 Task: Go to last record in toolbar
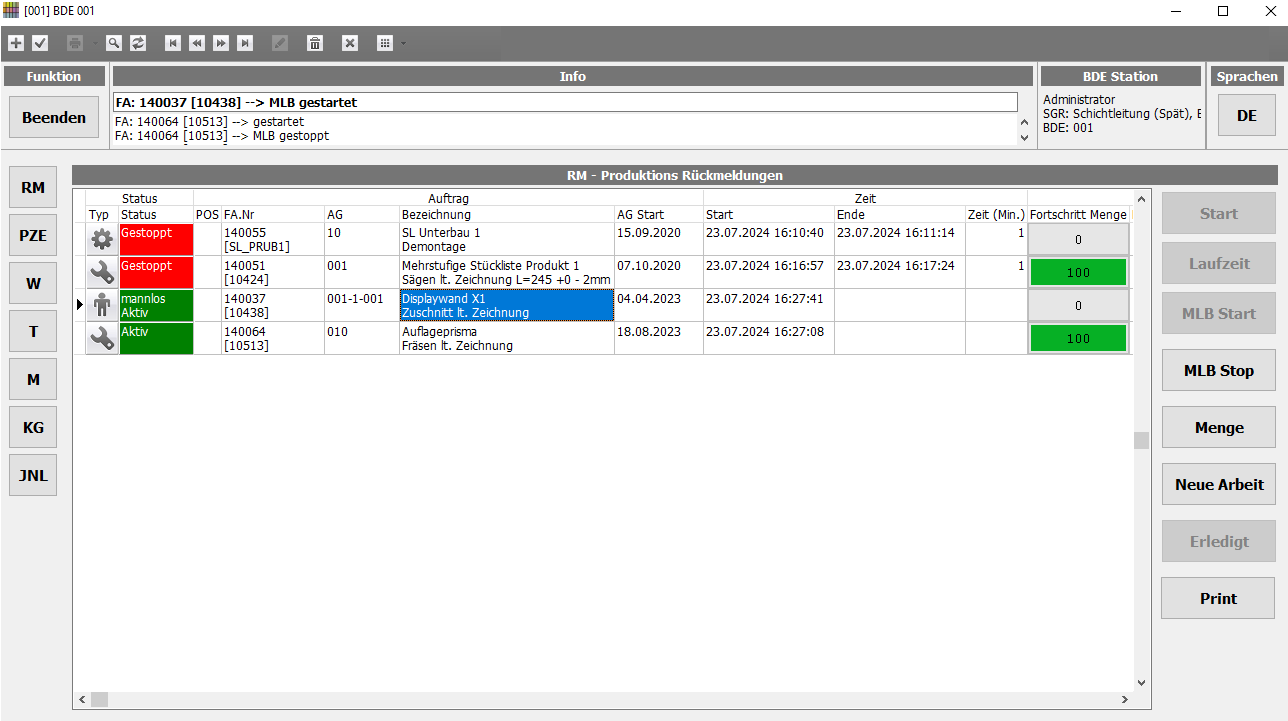coord(245,43)
